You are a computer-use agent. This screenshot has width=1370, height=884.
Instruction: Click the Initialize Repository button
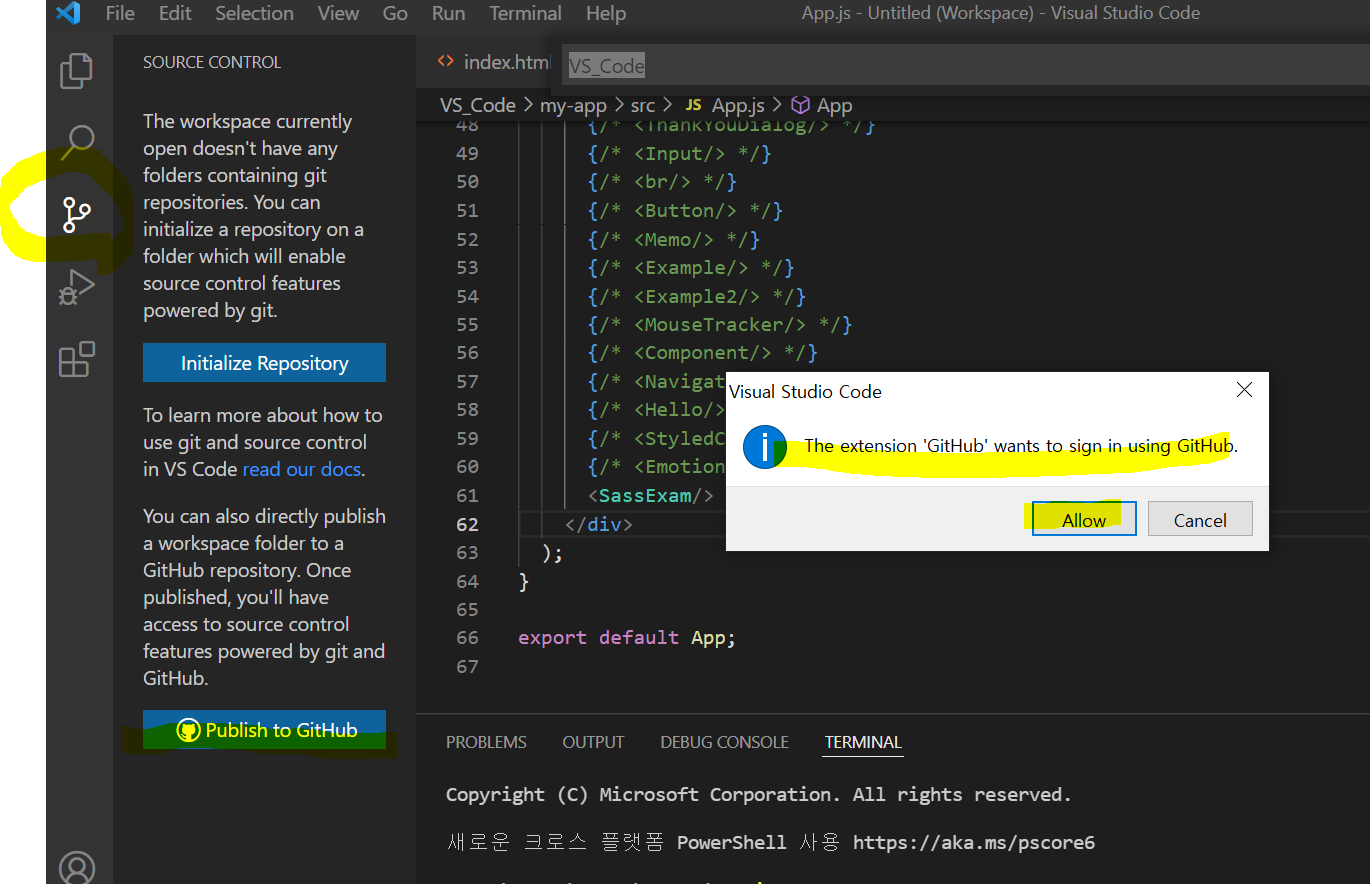pyautogui.click(x=263, y=362)
